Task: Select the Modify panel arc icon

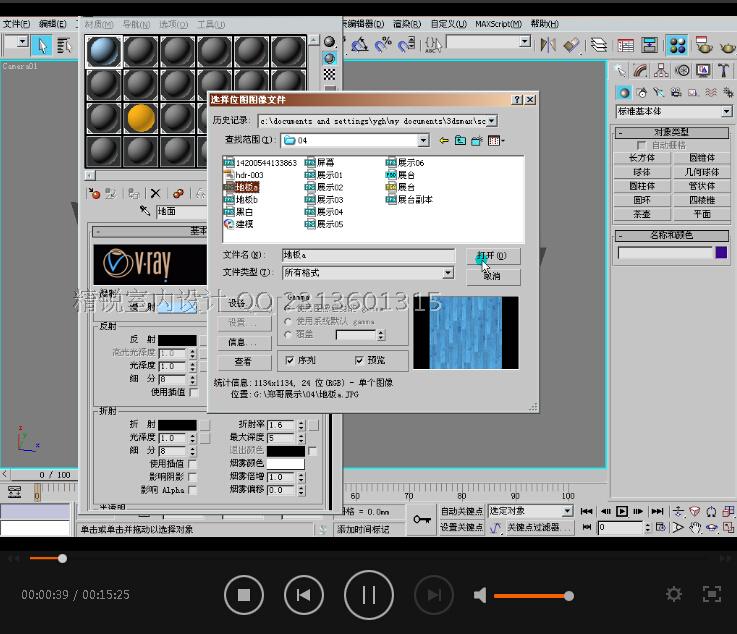Action: point(640,70)
